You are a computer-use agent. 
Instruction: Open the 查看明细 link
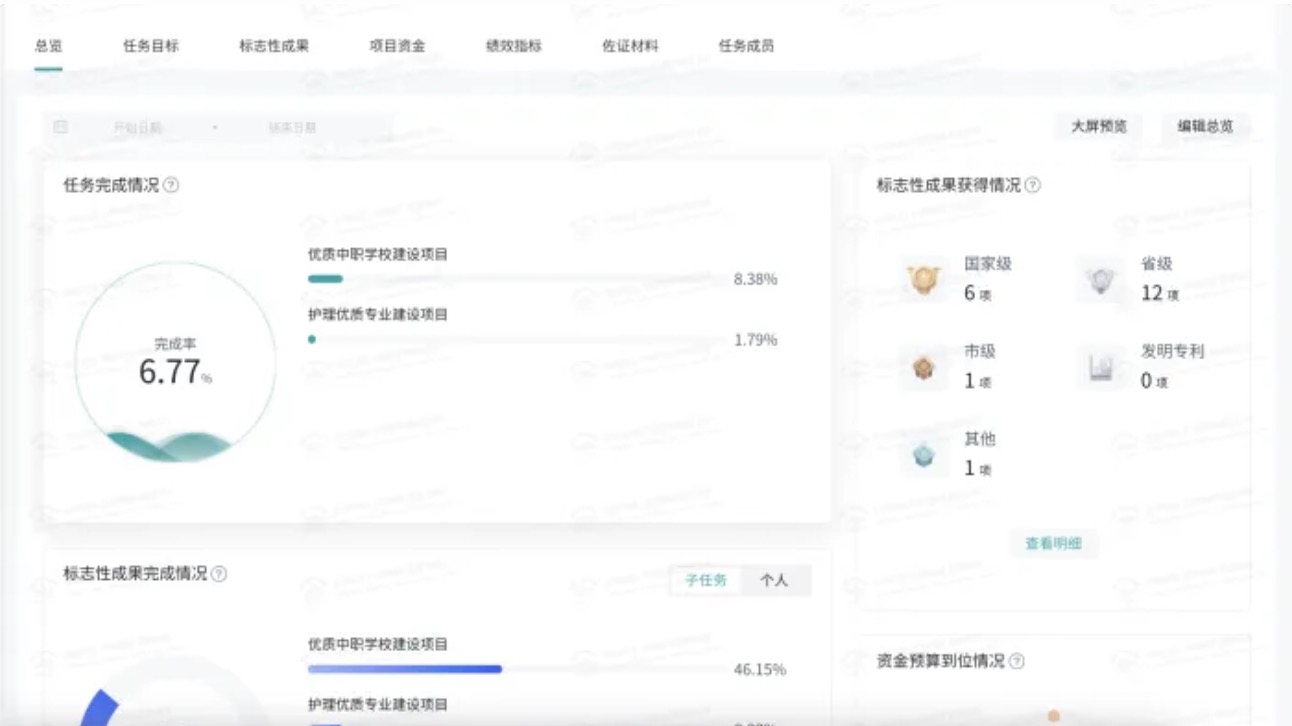(1054, 544)
